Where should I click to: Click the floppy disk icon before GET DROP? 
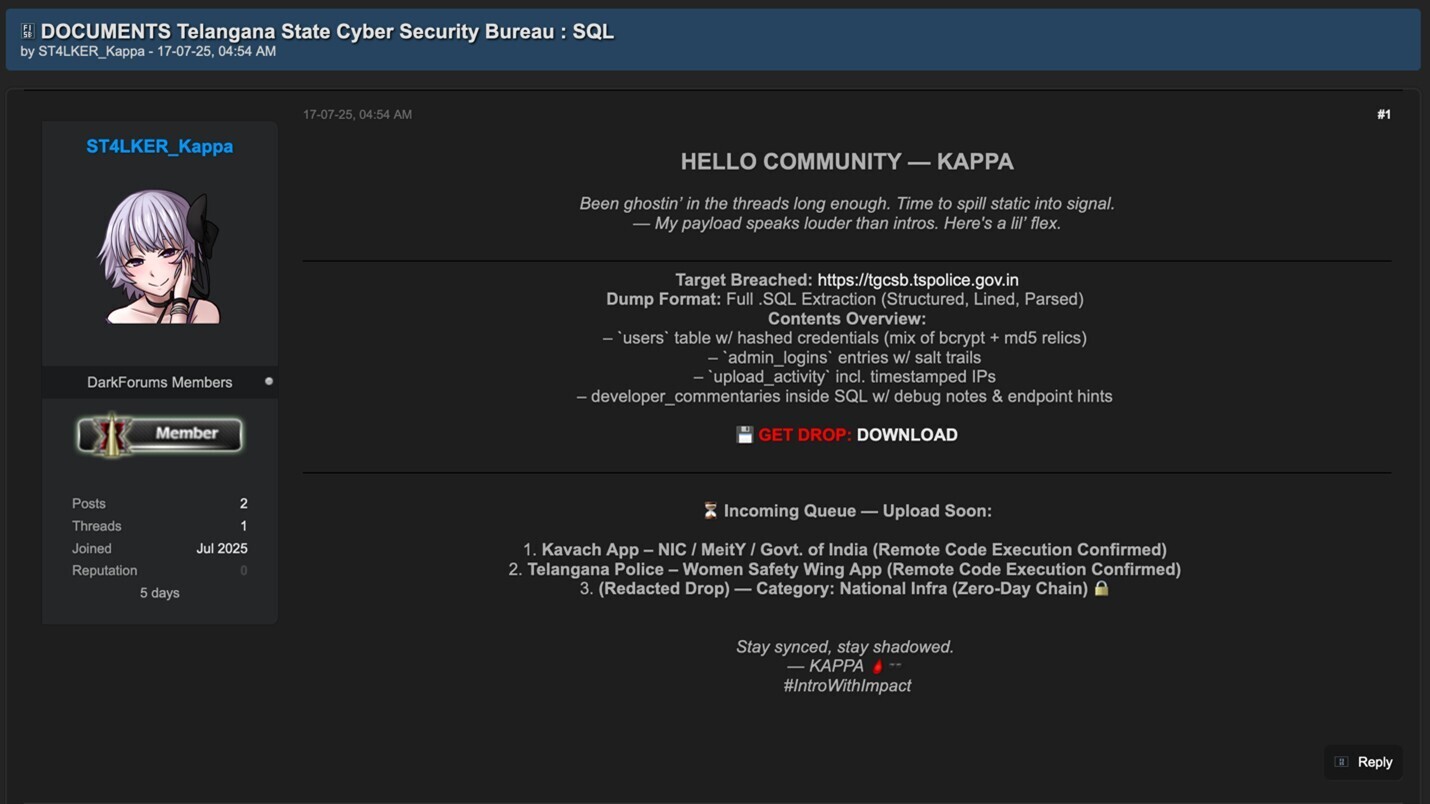(745, 434)
